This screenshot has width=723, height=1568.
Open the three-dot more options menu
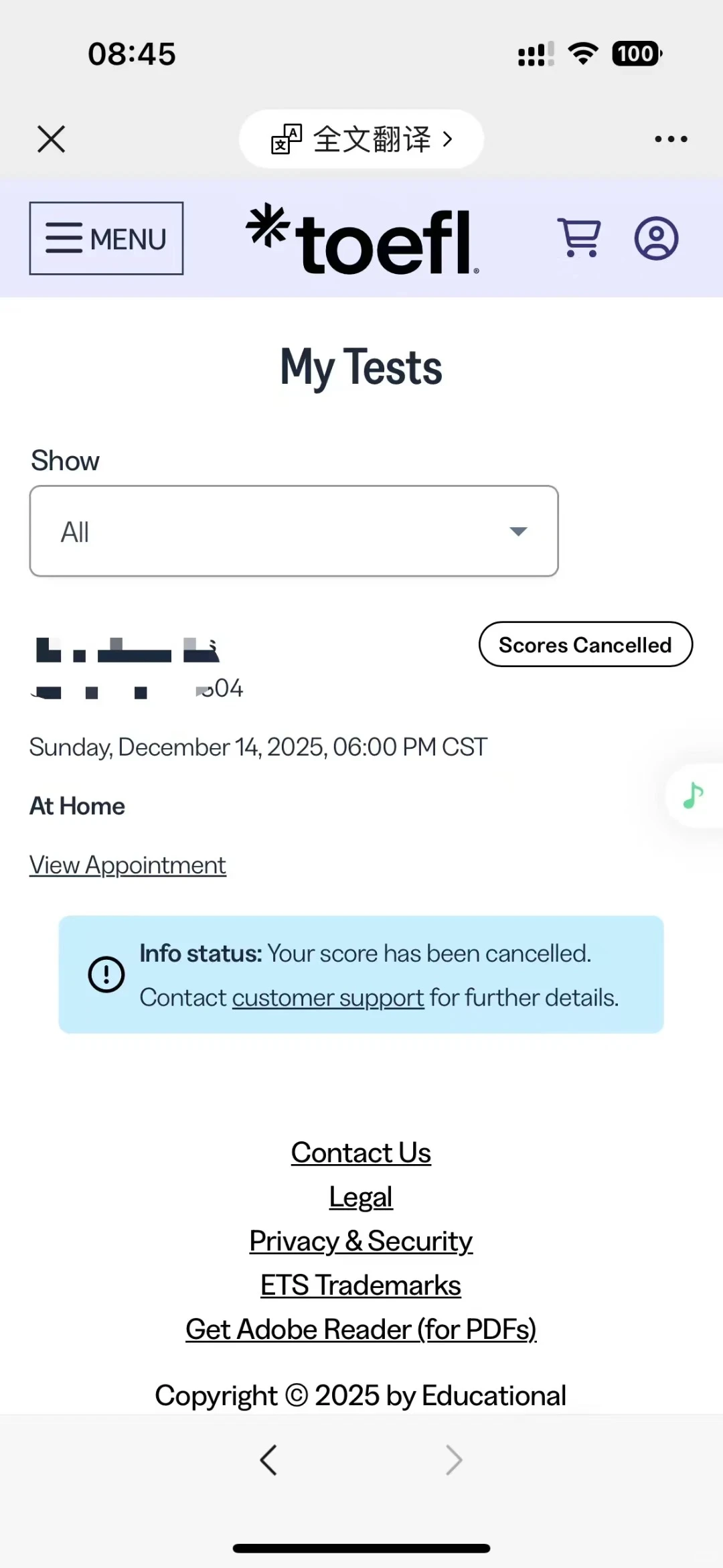coord(671,139)
